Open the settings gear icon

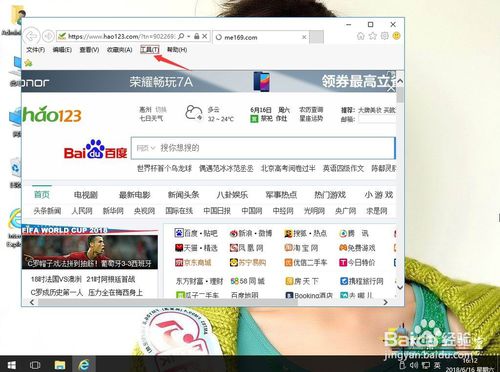point(384,36)
